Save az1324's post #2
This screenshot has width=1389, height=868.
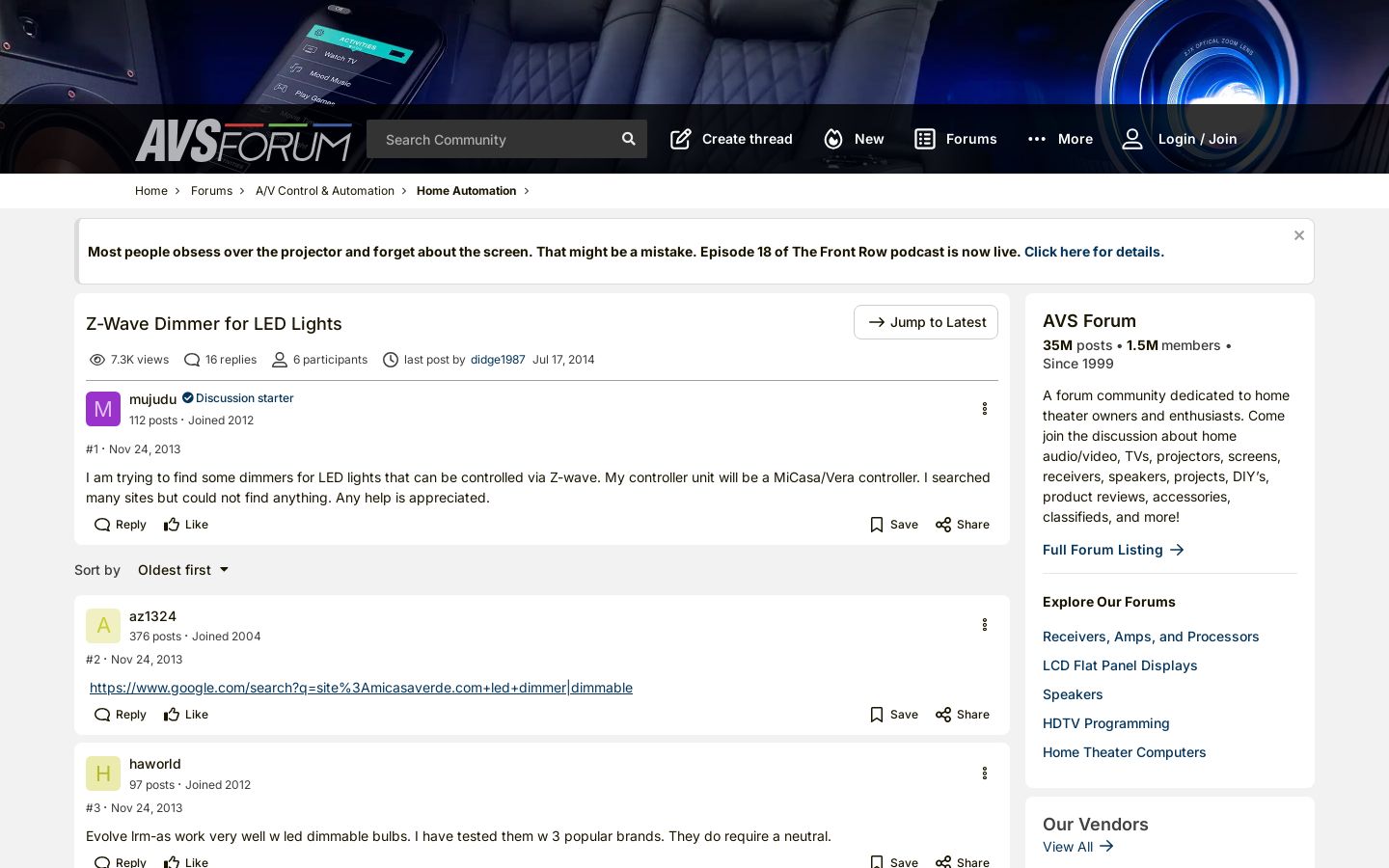894,715
